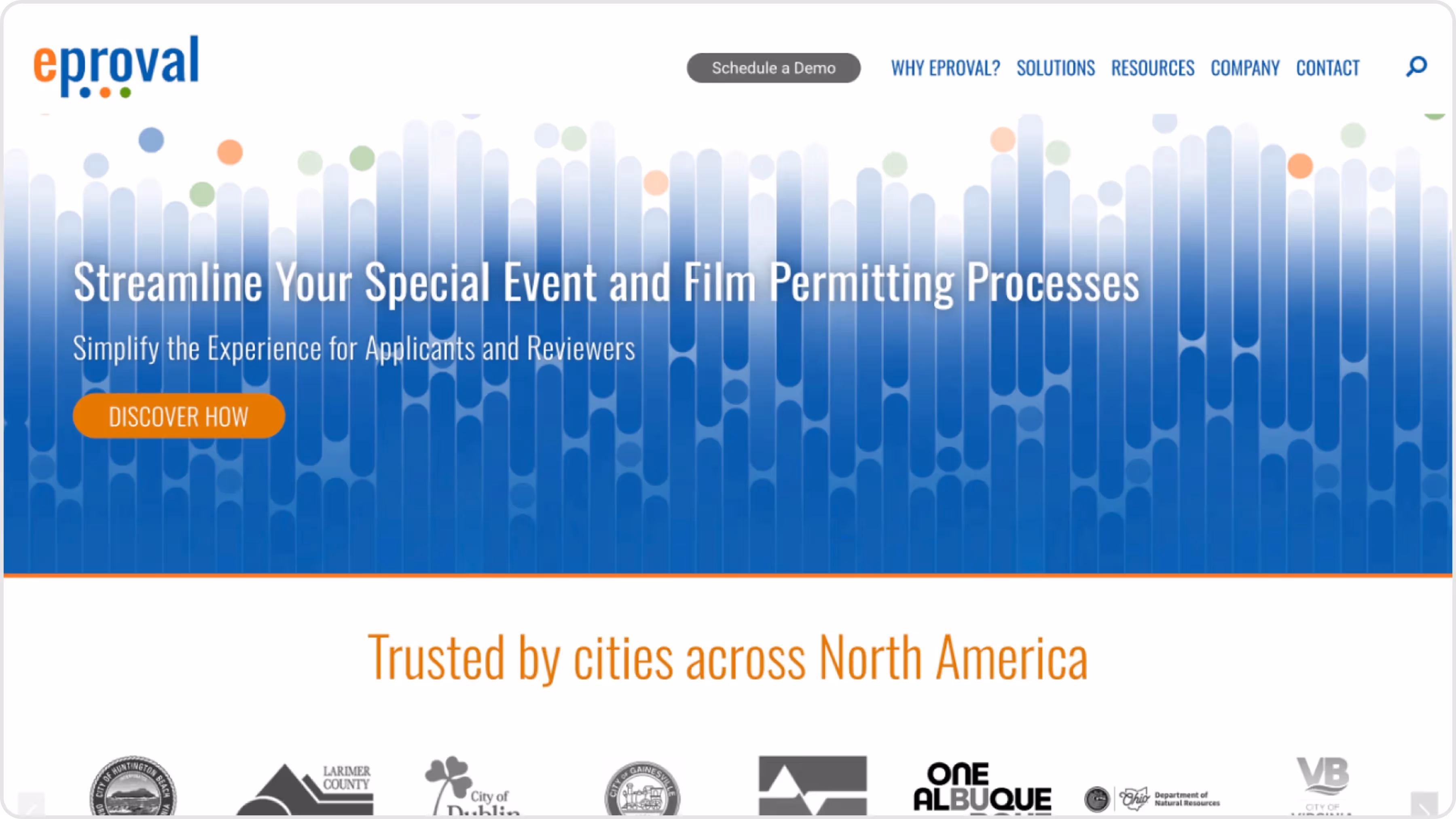Click the hero headline about permitting processes
Screen dimensions: 1456x819
(x=606, y=282)
